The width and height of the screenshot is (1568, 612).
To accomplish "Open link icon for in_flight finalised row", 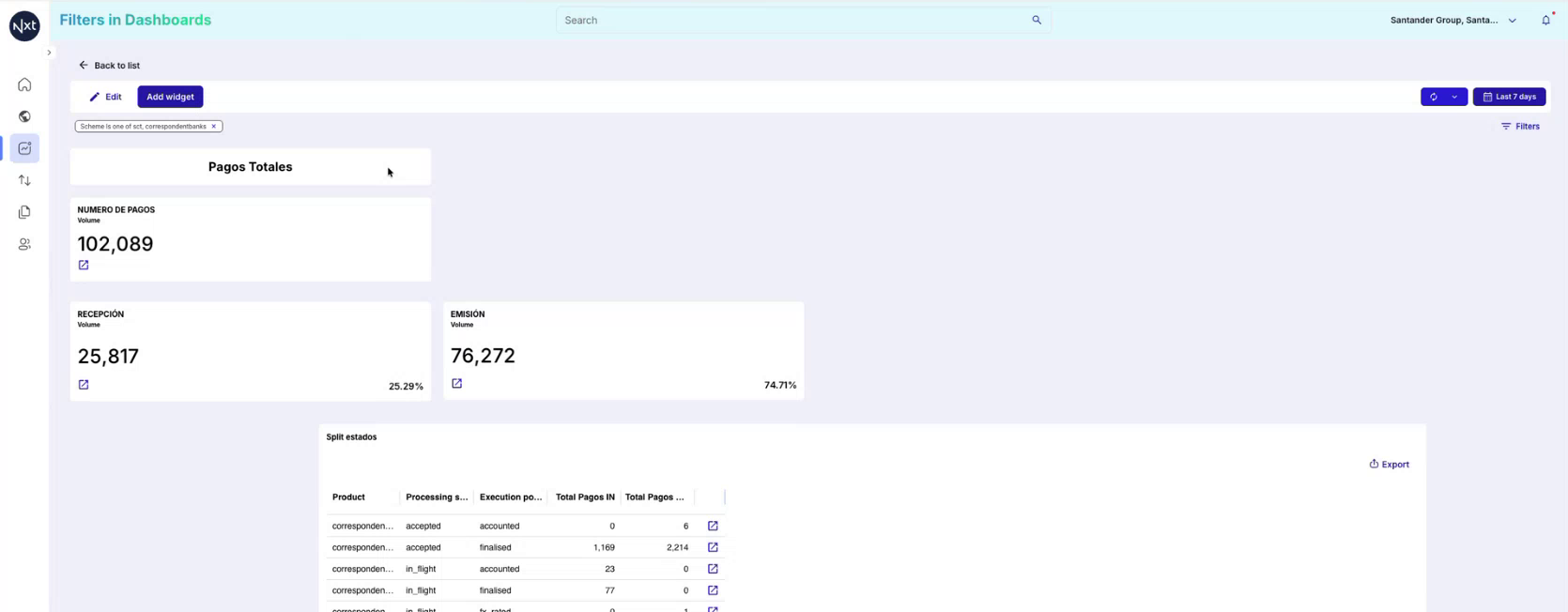I will coord(713,590).
